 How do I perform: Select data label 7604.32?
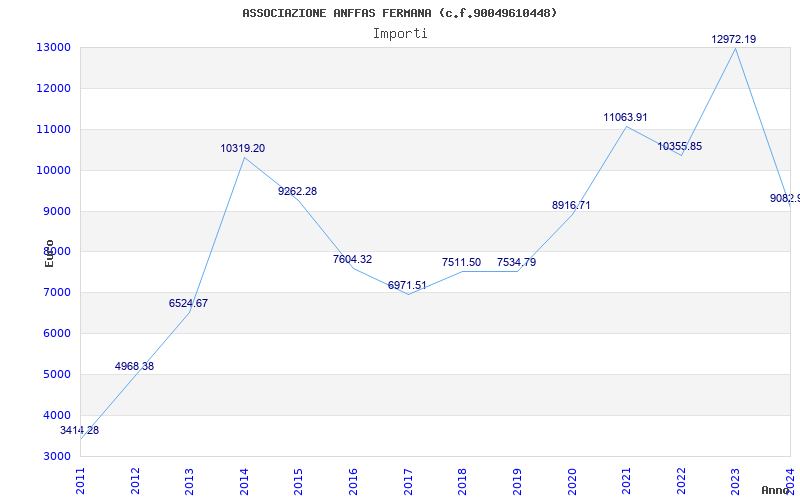(353, 259)
